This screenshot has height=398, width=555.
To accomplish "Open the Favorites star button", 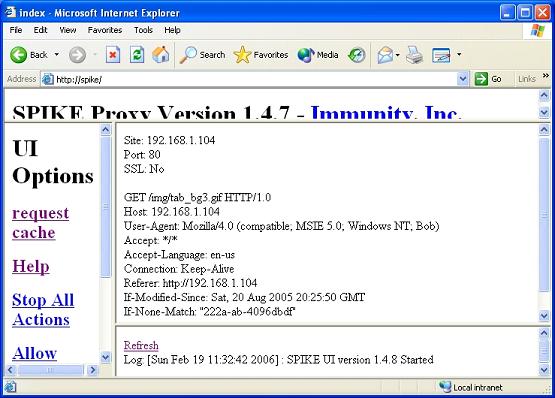I will coord(261,55).
